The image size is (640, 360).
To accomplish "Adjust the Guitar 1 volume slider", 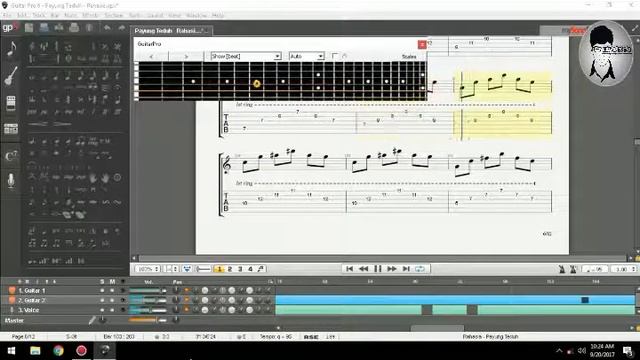I will (148, 291).
